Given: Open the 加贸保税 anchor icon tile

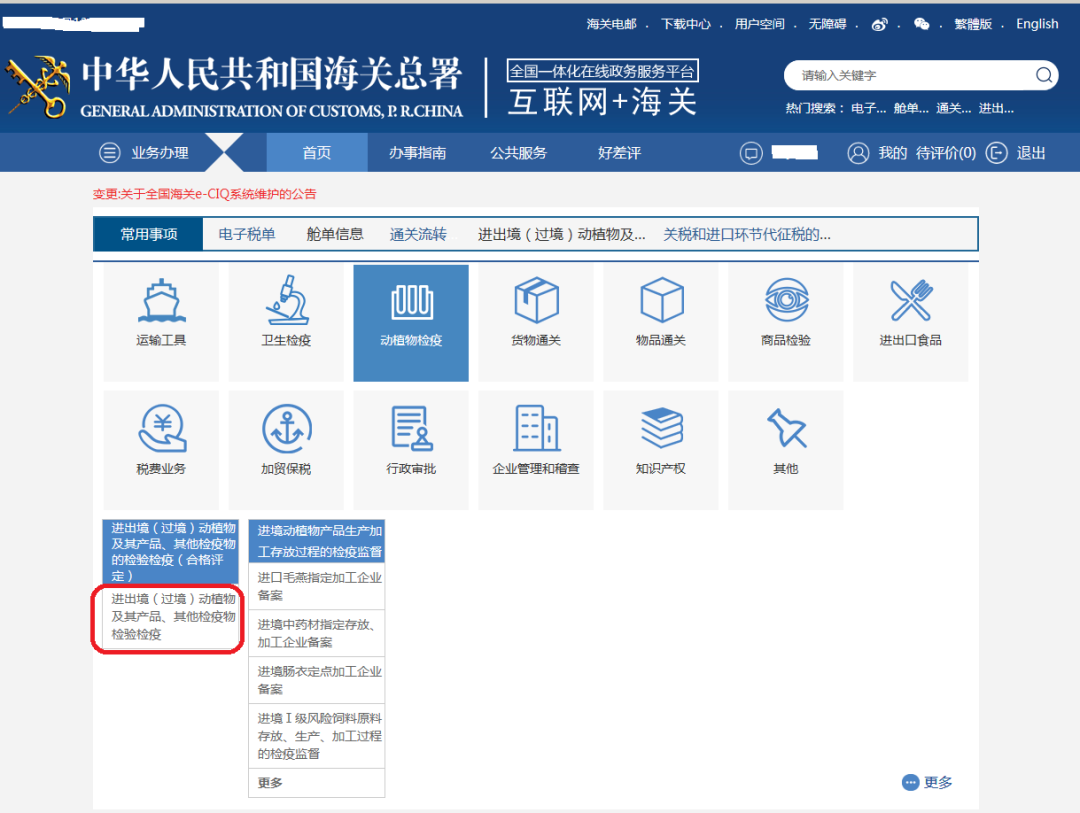Looking at the screenshot, I should 286,450.
